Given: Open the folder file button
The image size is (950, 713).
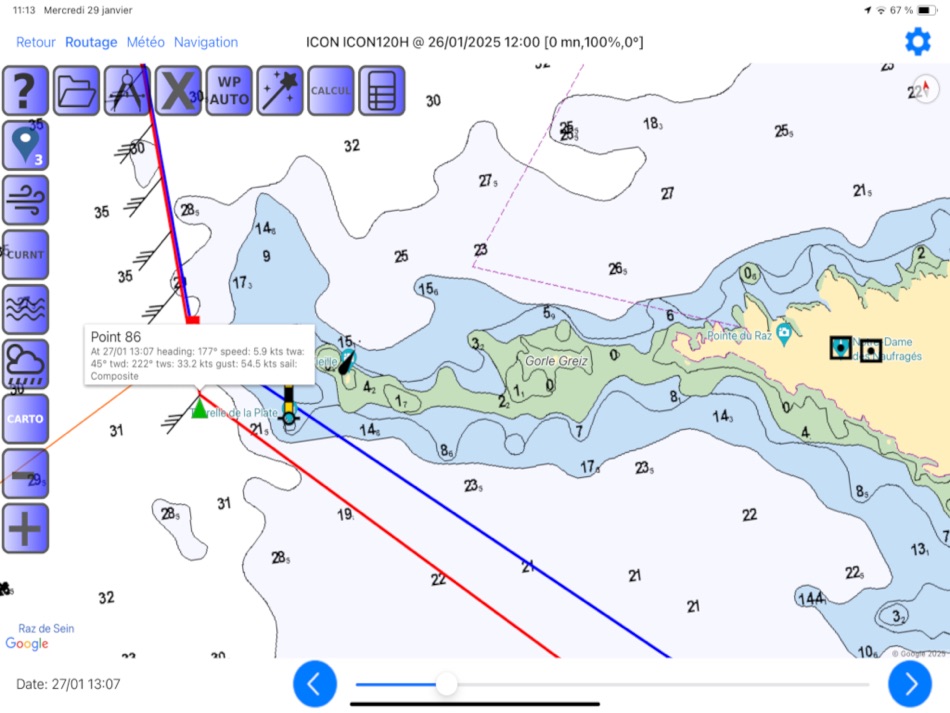Looking at the screenshot, I should pyautogui.click(x=76, y=90).
